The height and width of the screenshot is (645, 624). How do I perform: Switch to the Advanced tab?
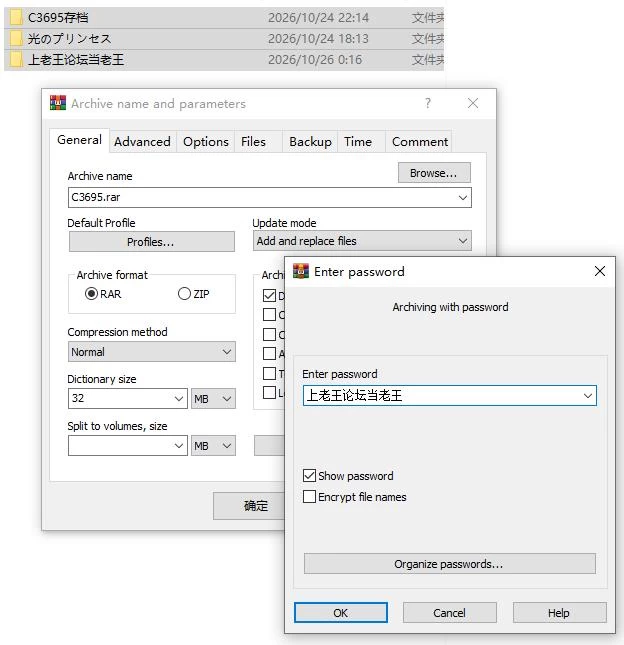(142, 142)
